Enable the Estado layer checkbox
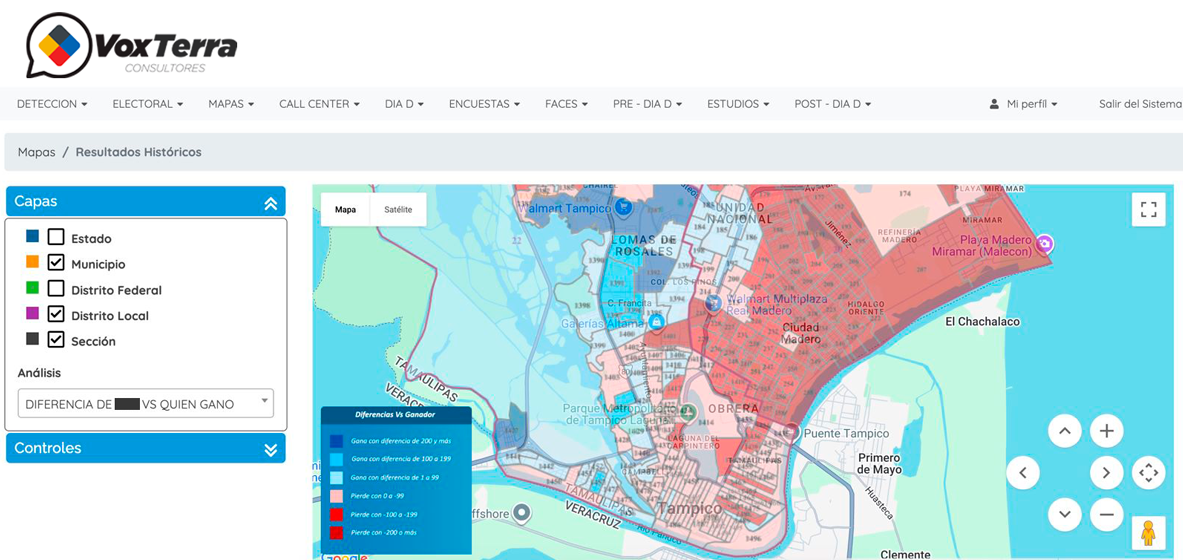The width and height of the screenshot is (1183, 560). click(x=56, y=237)
